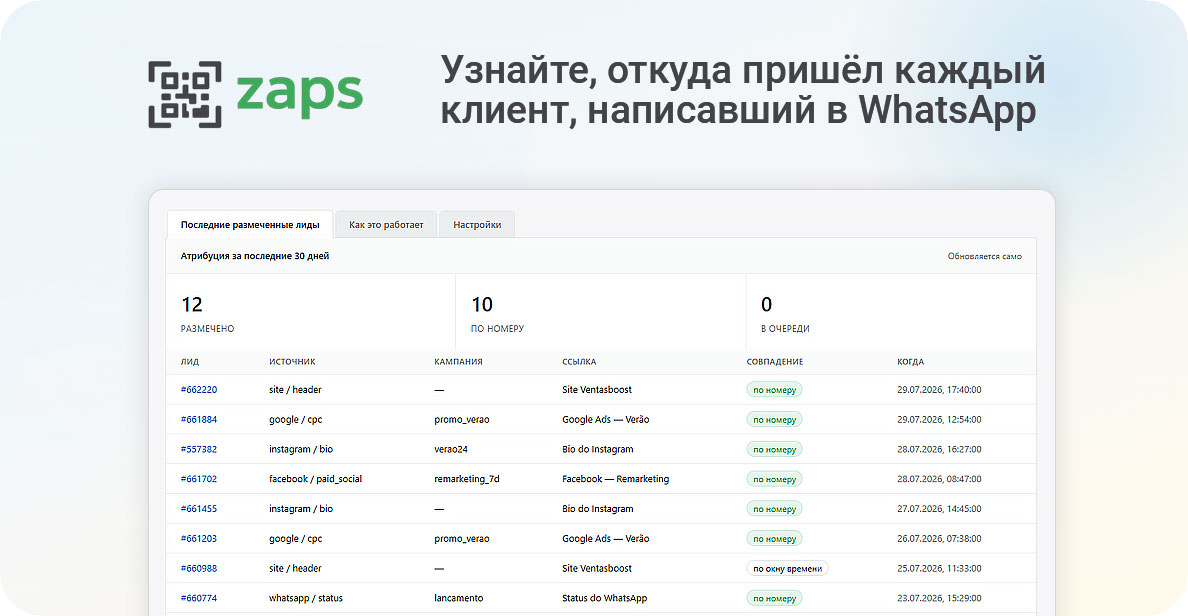The width and height of the screenshot is (1188, 616).
Task: Open lead #660988
Action: [x=199, y=568]
